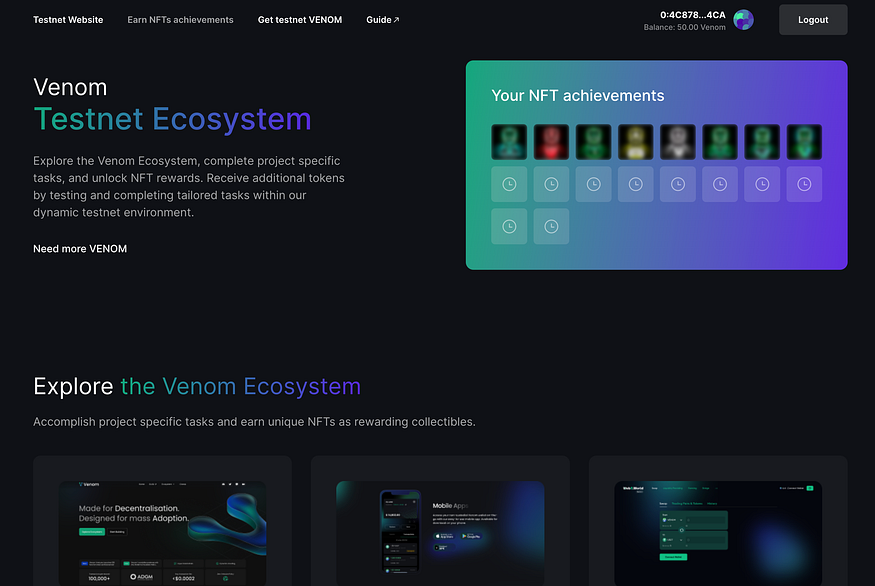Viewport: 875px width, 586px height.
Task: Click the second pending clock icon, third row
Action: (551, 226)
